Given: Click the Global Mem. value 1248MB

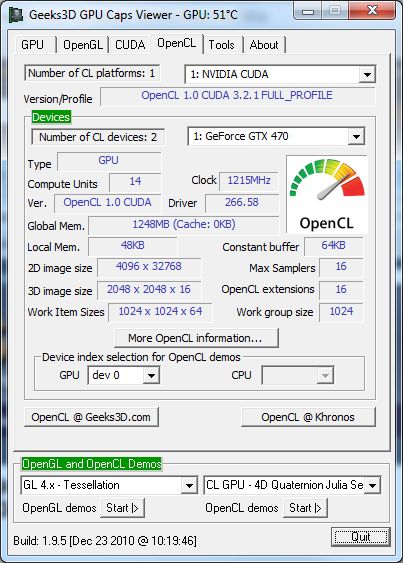Looking at the screenshot, I should click(x=184, y=225).
